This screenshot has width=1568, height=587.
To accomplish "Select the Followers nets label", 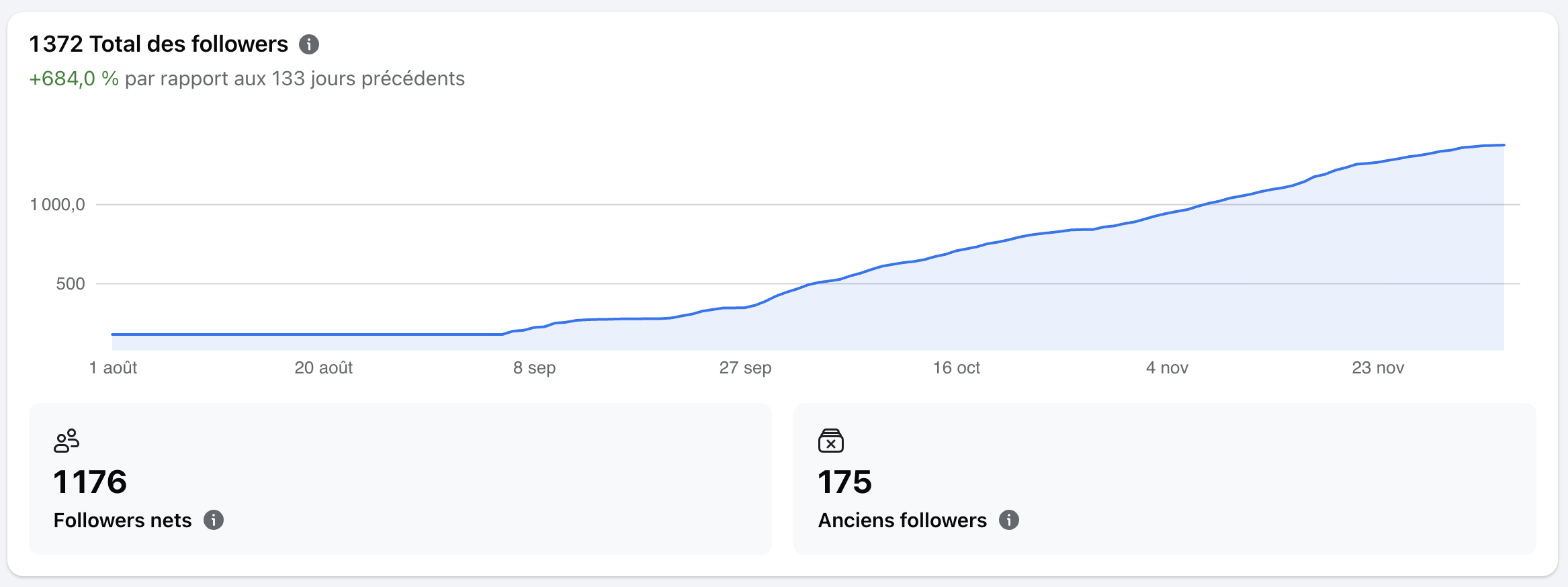I will 122,521.
